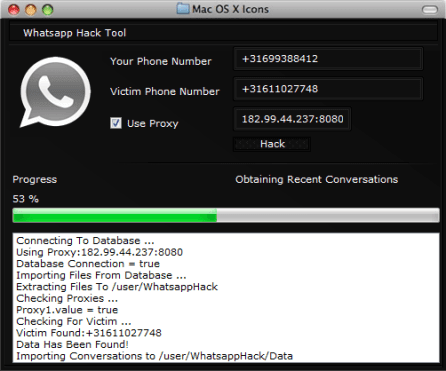Click "Database Connection = true" log line
The height and width of the screenshot is (371, 446).
pos(88,264)
